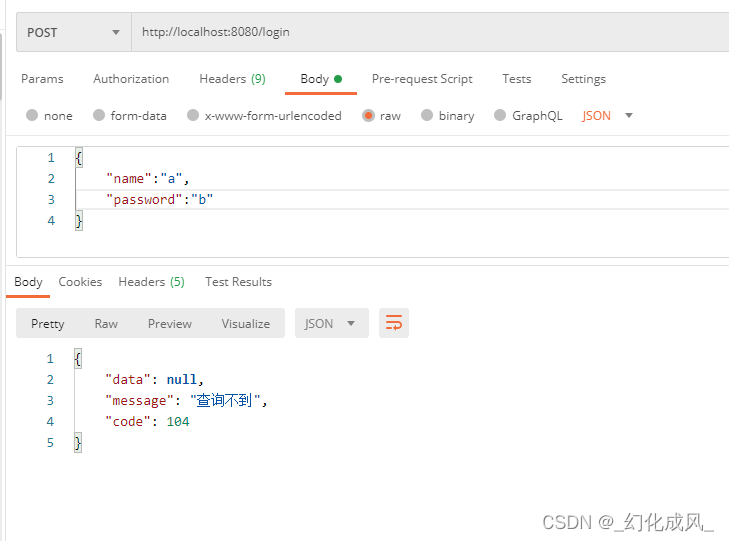
Task: Select the form-data radio button
Action: click(x=99, y=115)
